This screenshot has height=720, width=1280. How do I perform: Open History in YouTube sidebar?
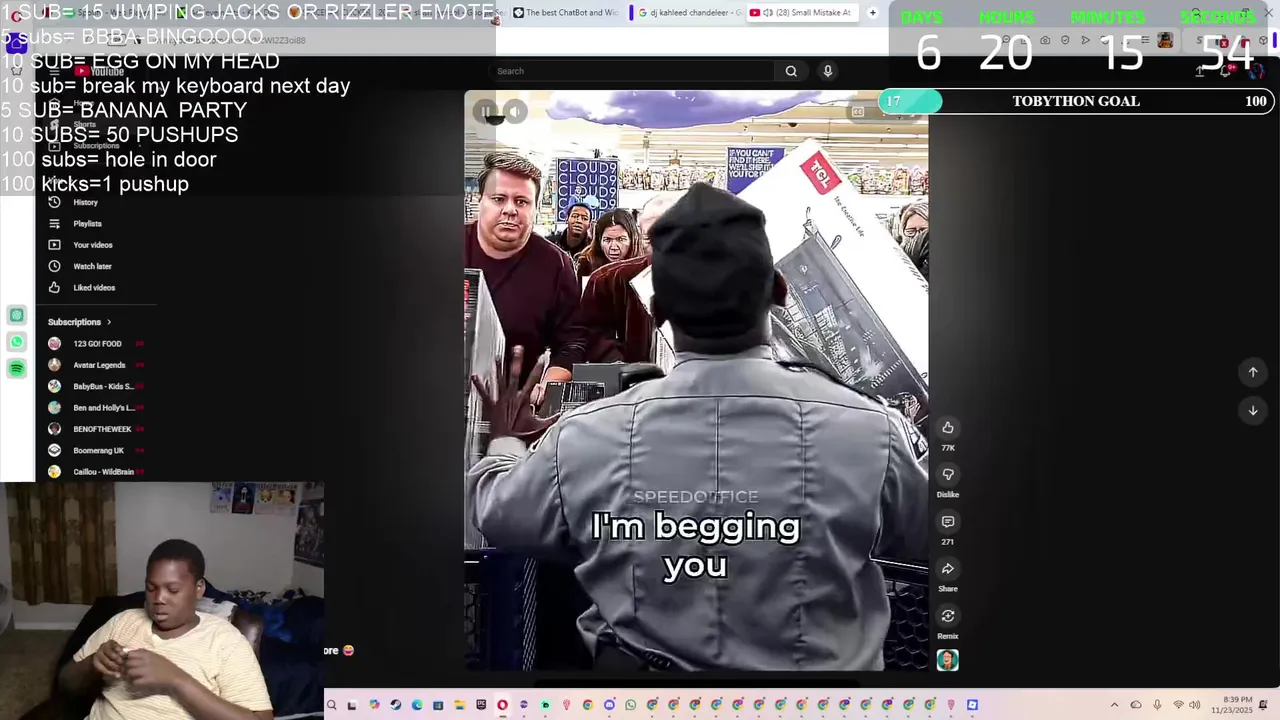click(85, 203)
